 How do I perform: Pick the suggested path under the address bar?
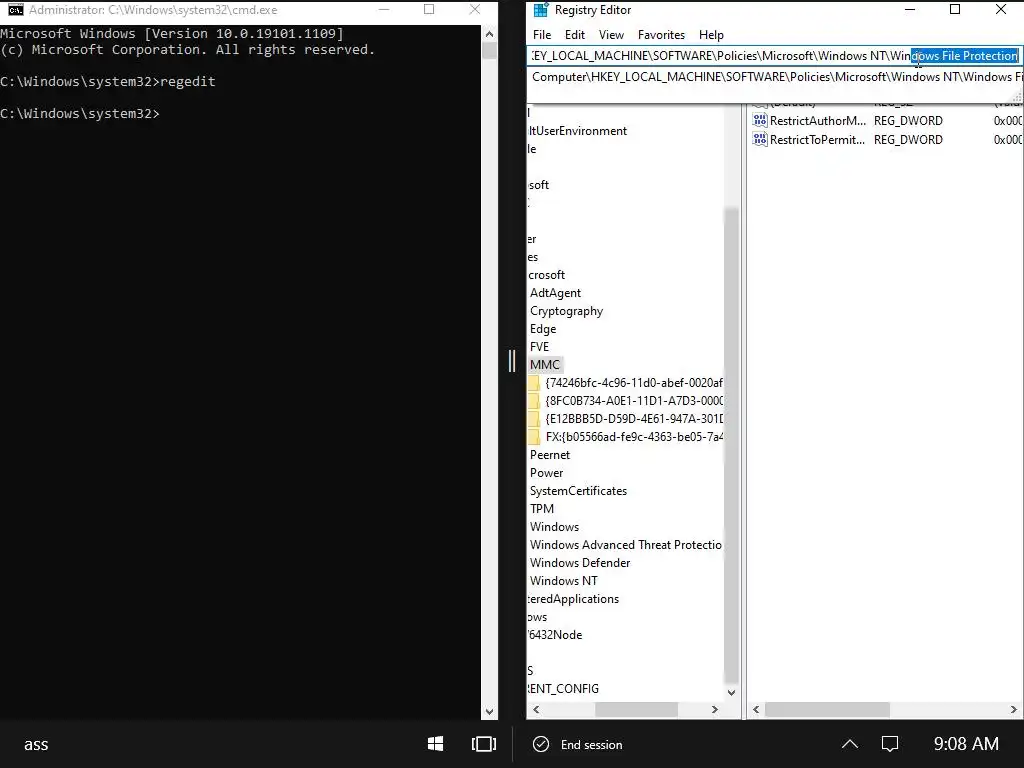(x=775, y=77)
